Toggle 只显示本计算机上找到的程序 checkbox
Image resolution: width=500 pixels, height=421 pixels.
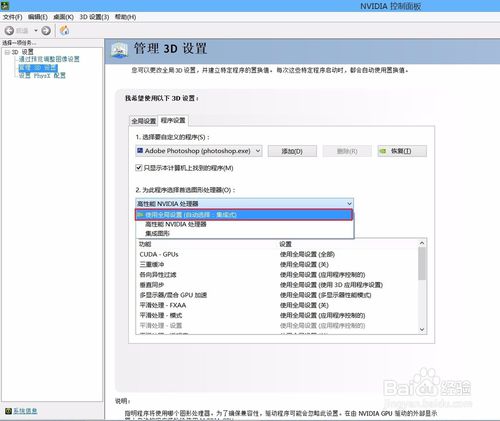pyautogui.click(x=139, y=168)
